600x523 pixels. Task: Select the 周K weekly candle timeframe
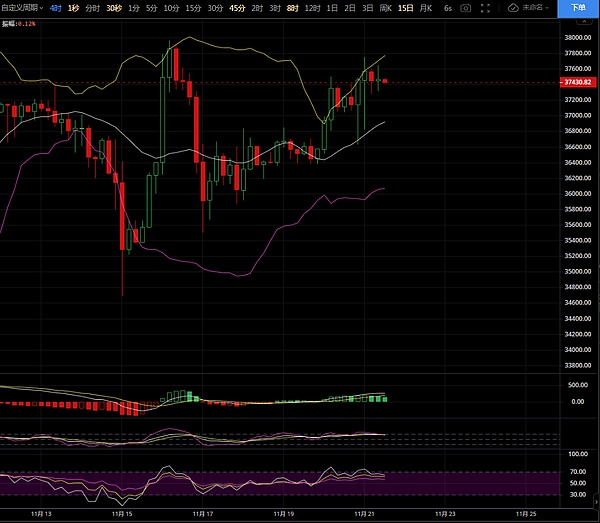pyautogui.click(x=385, y=7)
